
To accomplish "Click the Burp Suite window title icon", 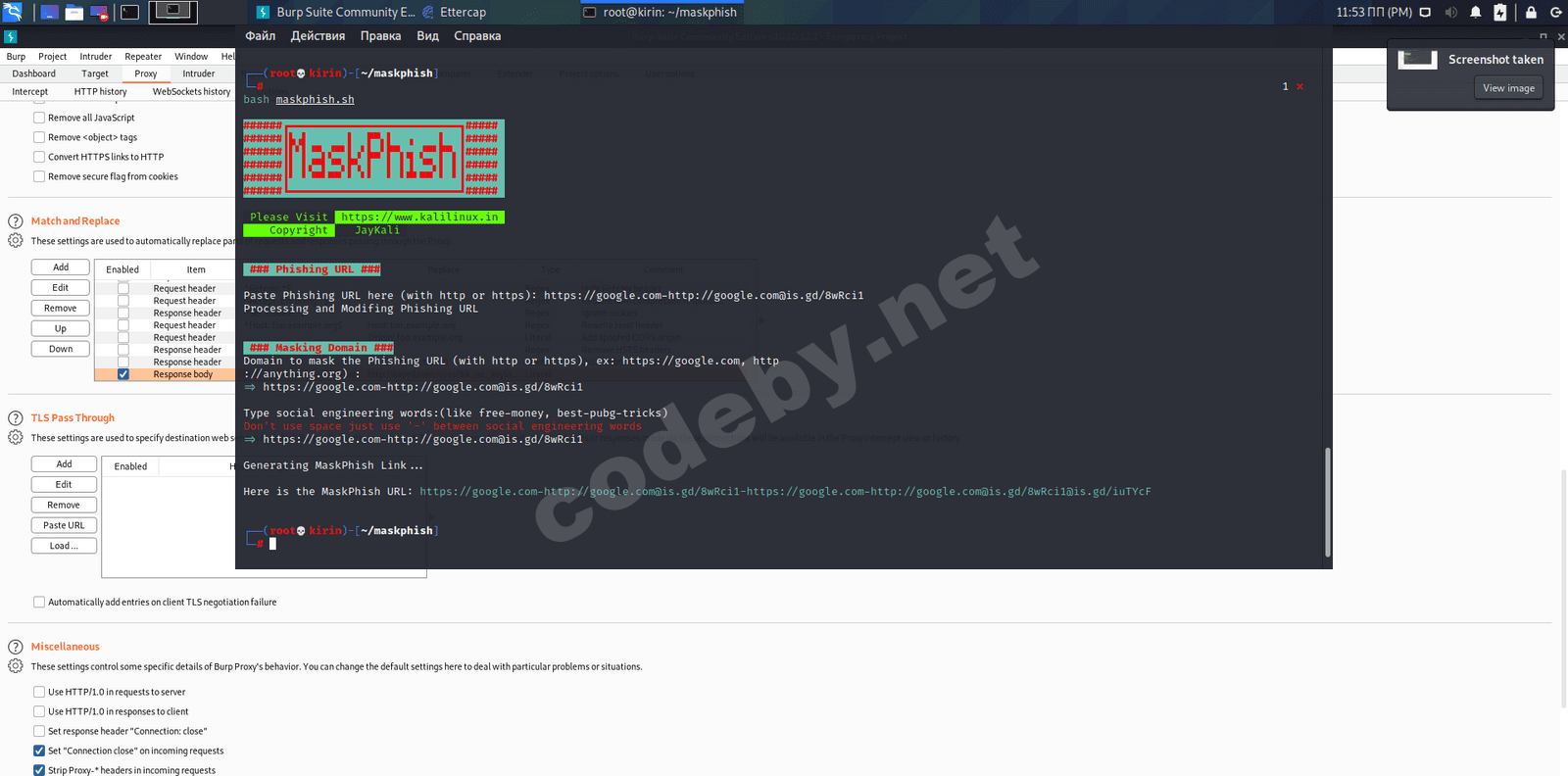I will click(11, 36).
